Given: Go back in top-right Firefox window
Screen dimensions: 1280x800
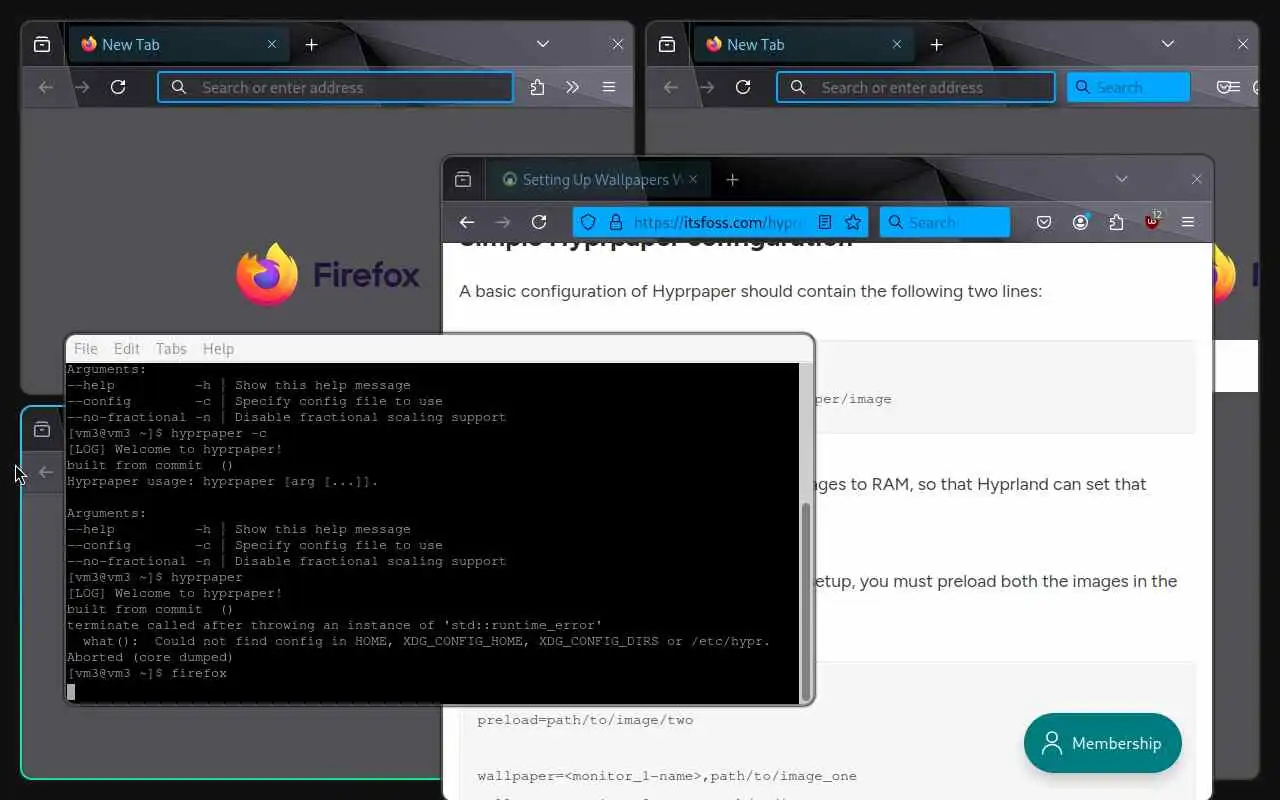Looking at the screenshot, I should (x=671, y=87).
